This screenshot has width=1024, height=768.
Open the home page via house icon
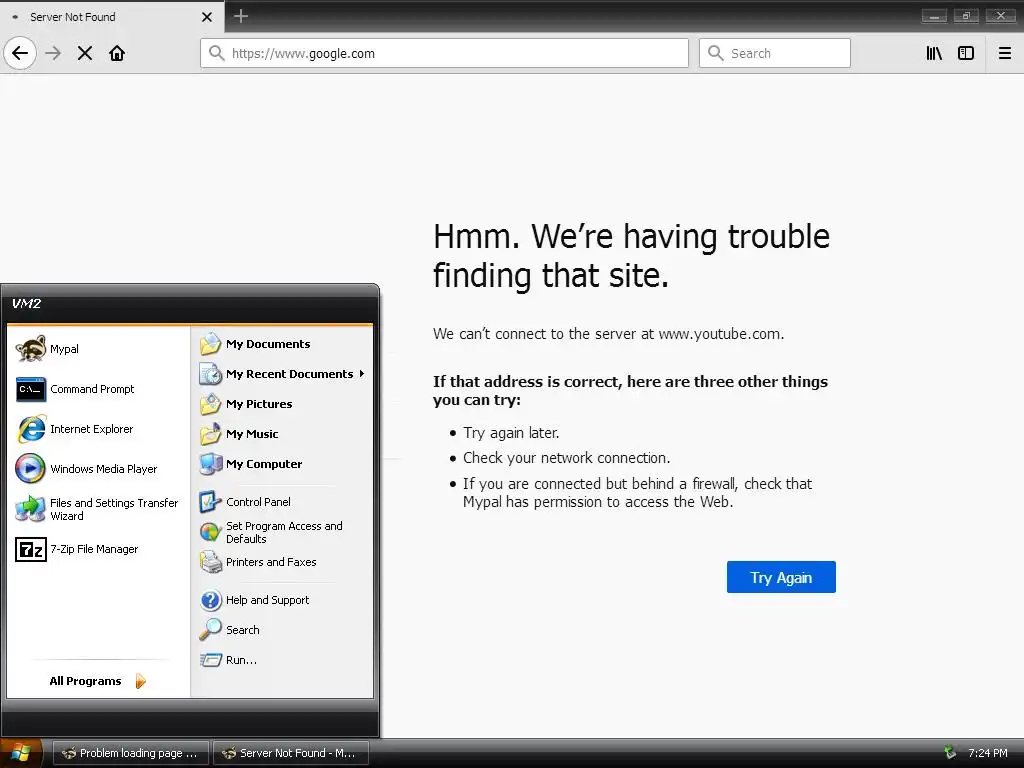click(117, 53)
